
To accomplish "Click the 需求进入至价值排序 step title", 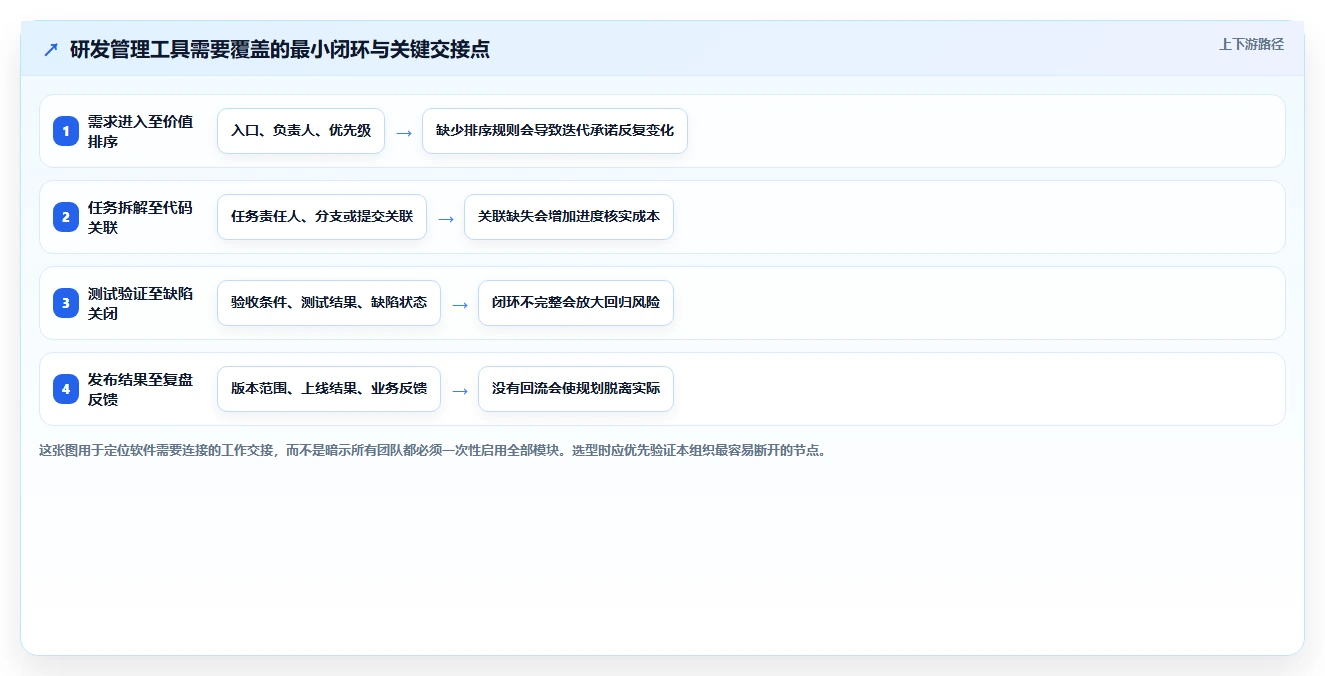I will (x=141, y=131).
